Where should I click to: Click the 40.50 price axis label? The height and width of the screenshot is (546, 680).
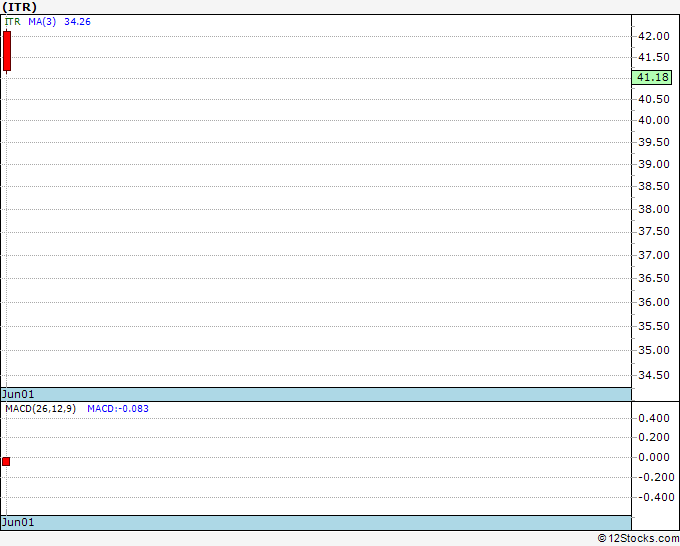click(x=654, y=99)
